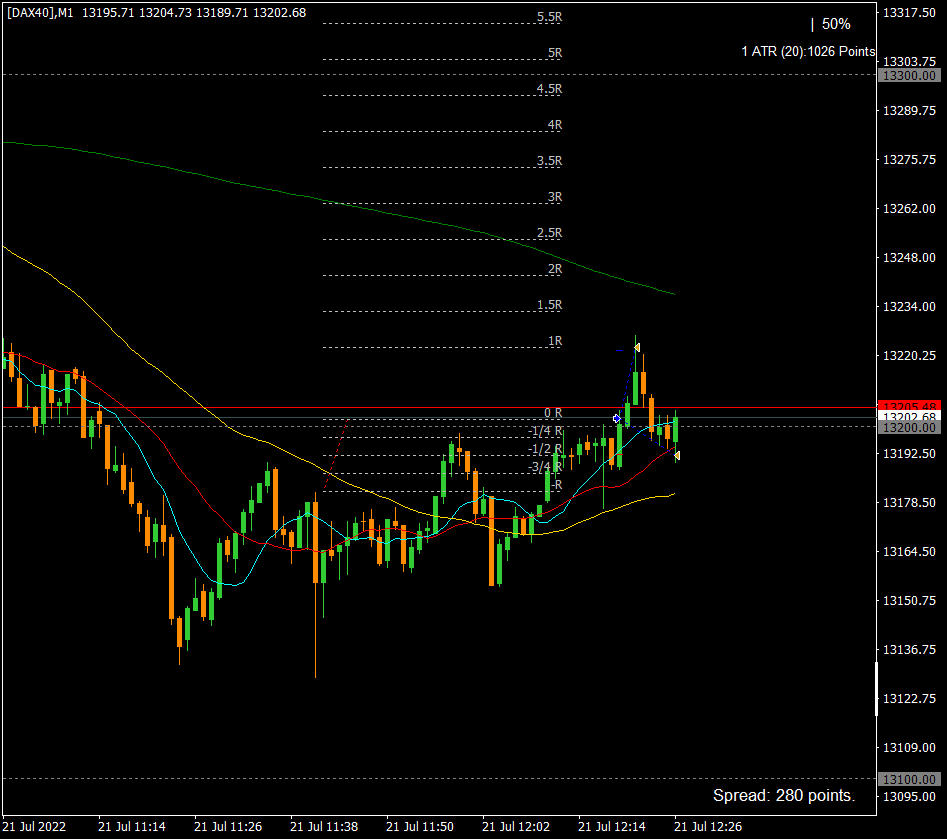This screenshot has height=839, width=947.
Task: Select the 4R level label
Action: [554, 125]
